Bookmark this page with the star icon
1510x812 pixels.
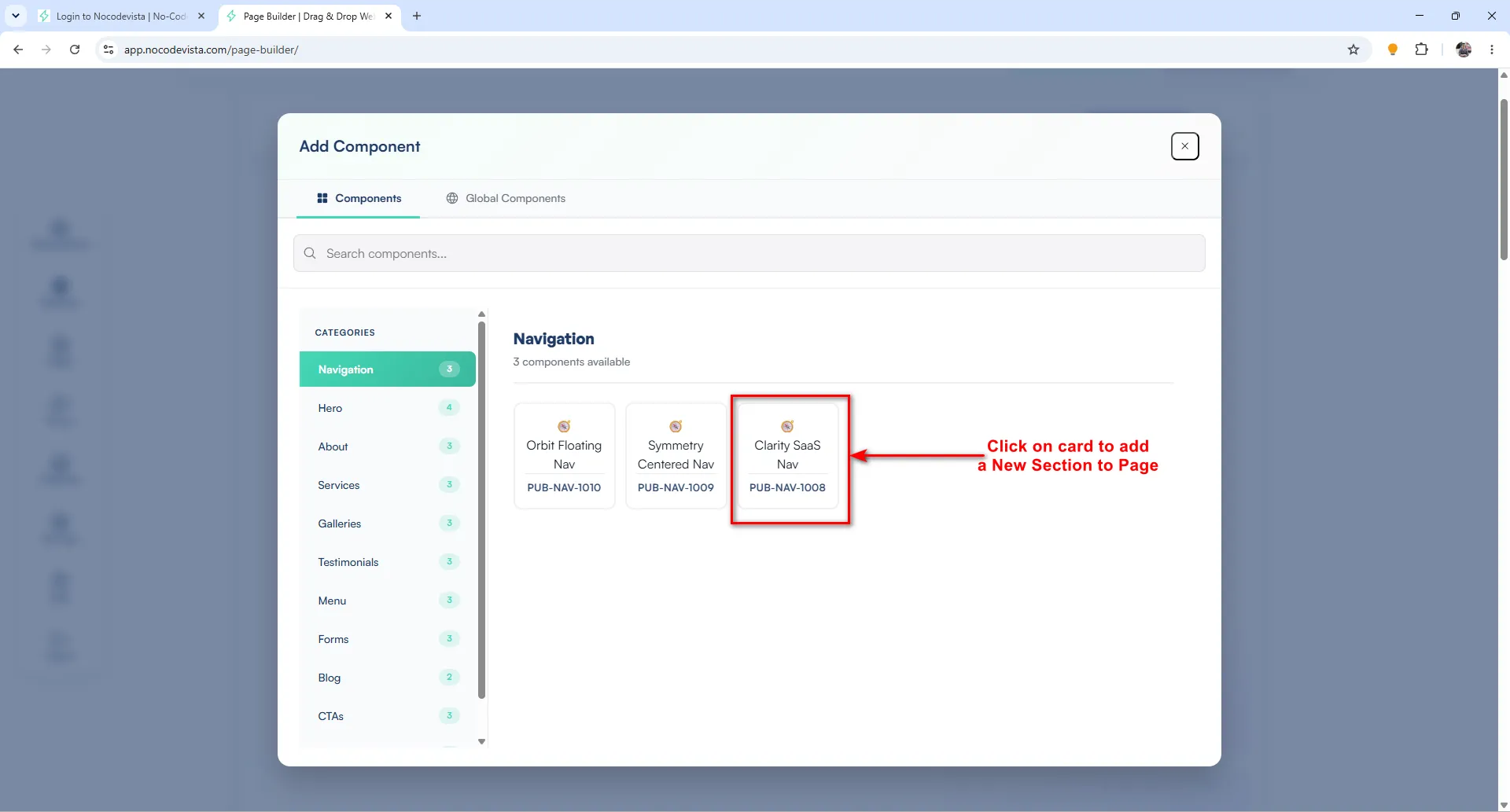tap(1353, 50)
